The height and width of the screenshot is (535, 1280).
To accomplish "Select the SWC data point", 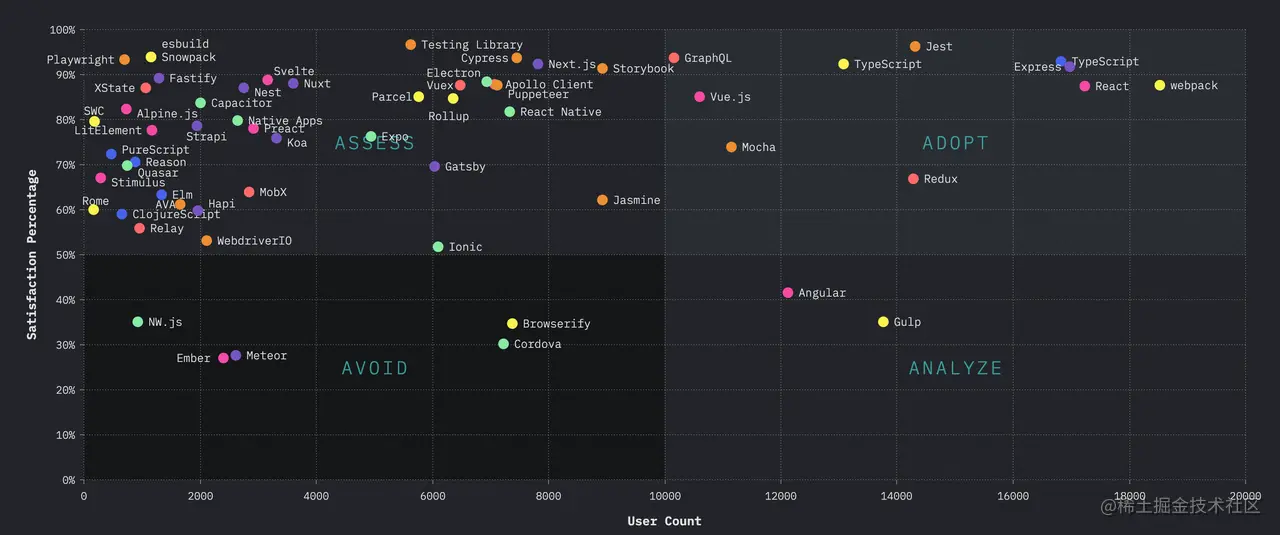I will tap(94, 122).
